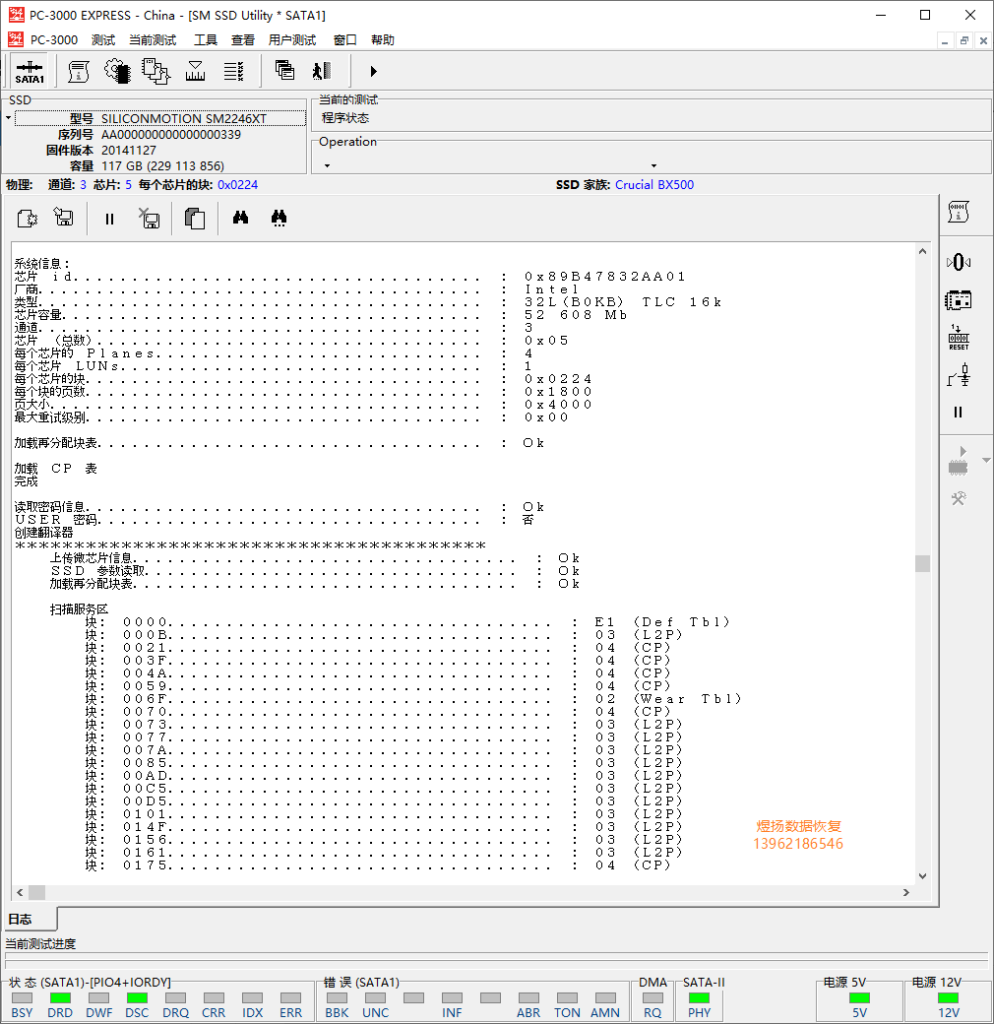Screen dimensions: 994x1024
Task: Click the PHY SATA-II status indicator
Action: click(x=699, y=998)
